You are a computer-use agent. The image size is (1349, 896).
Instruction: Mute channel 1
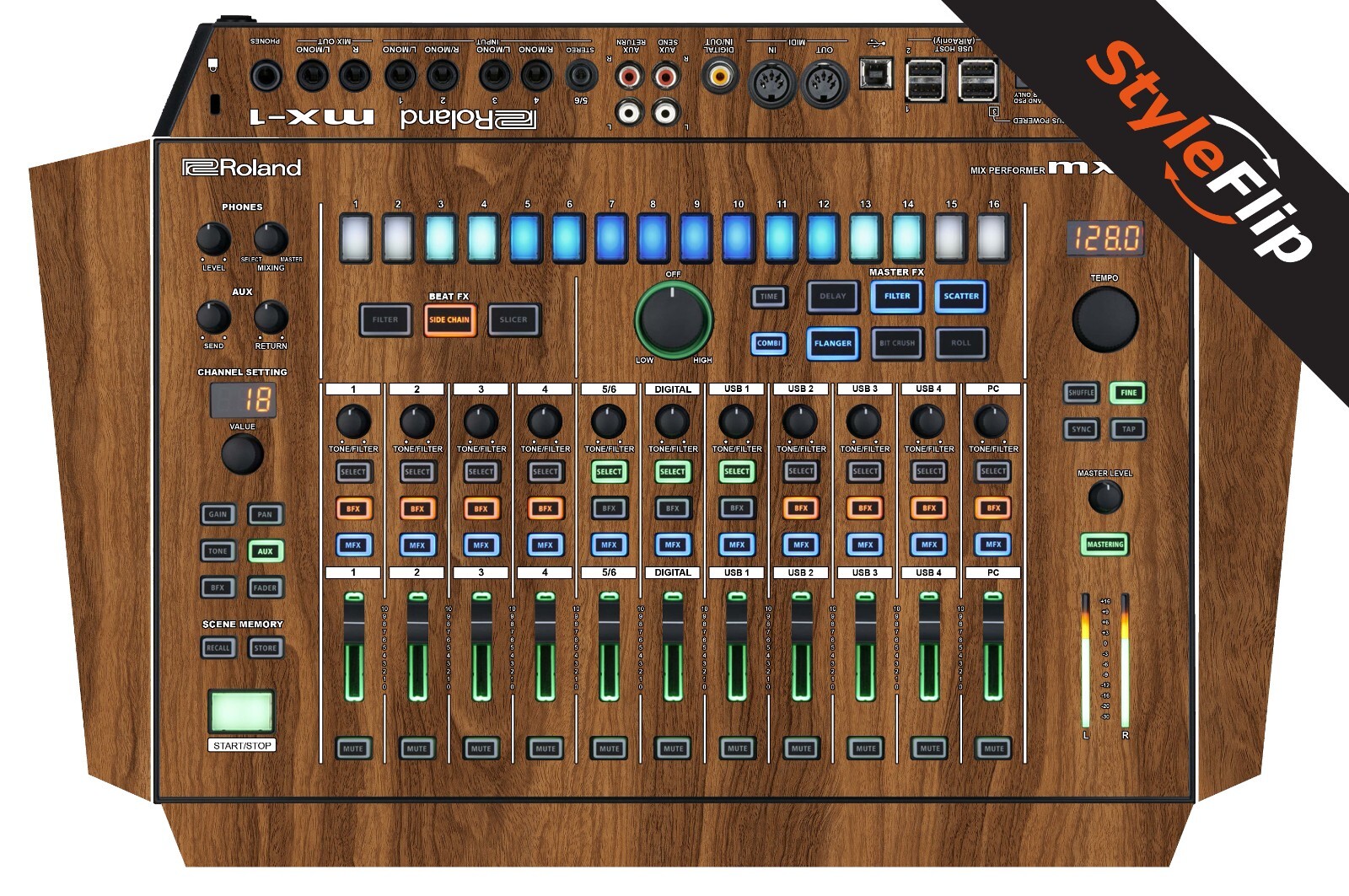353,748
